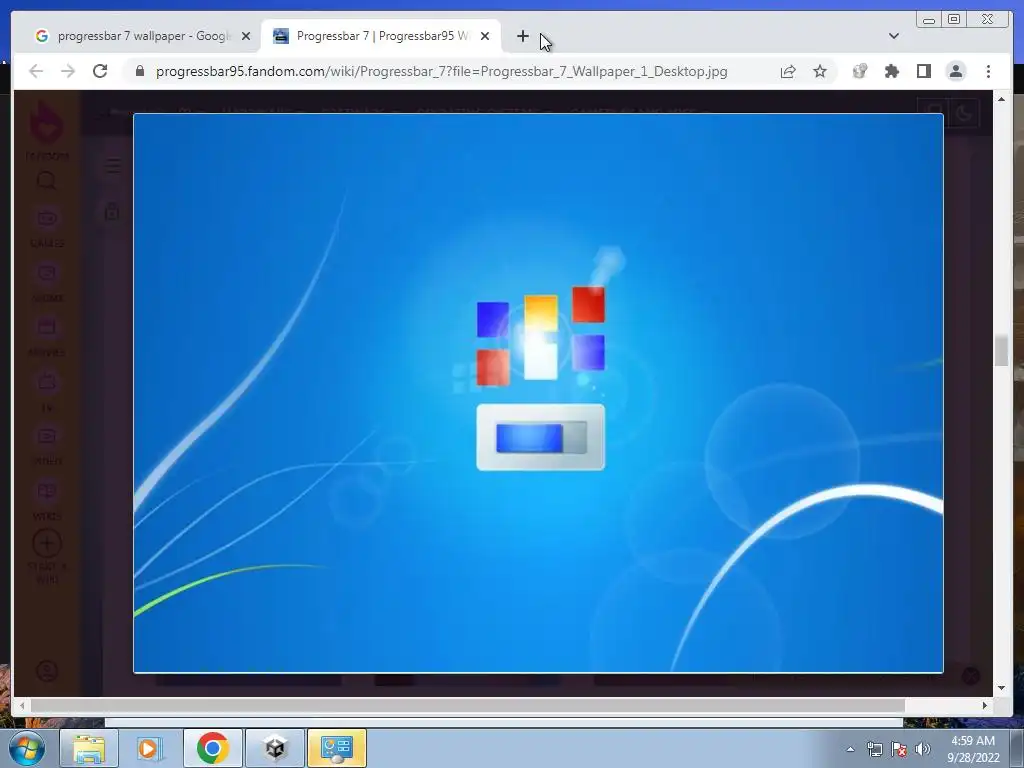Viewport: 1024px width, 768px height.
Task: Open the volume speaker tray icon
Action: tap(923, 749)
